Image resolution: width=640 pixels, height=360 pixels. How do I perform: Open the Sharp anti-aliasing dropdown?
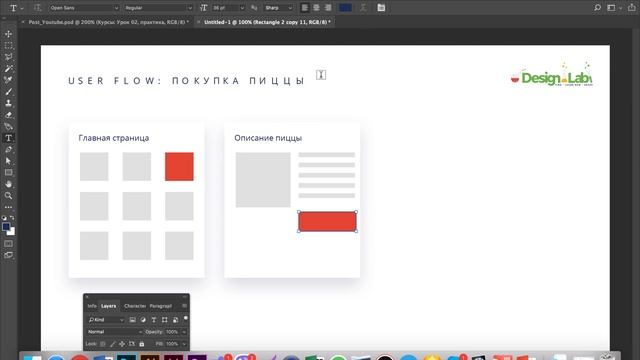pos(278,8)
